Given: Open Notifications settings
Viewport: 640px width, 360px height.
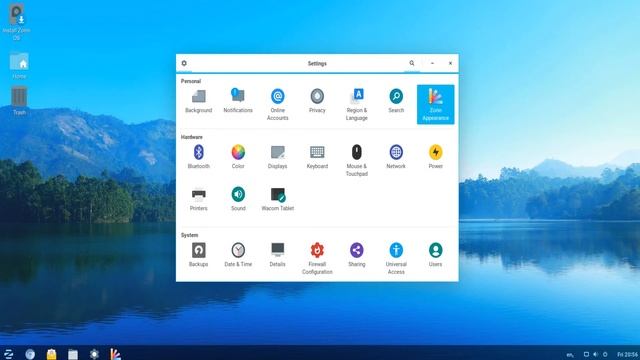Looking at the screenshot, I should pos(238,101).
